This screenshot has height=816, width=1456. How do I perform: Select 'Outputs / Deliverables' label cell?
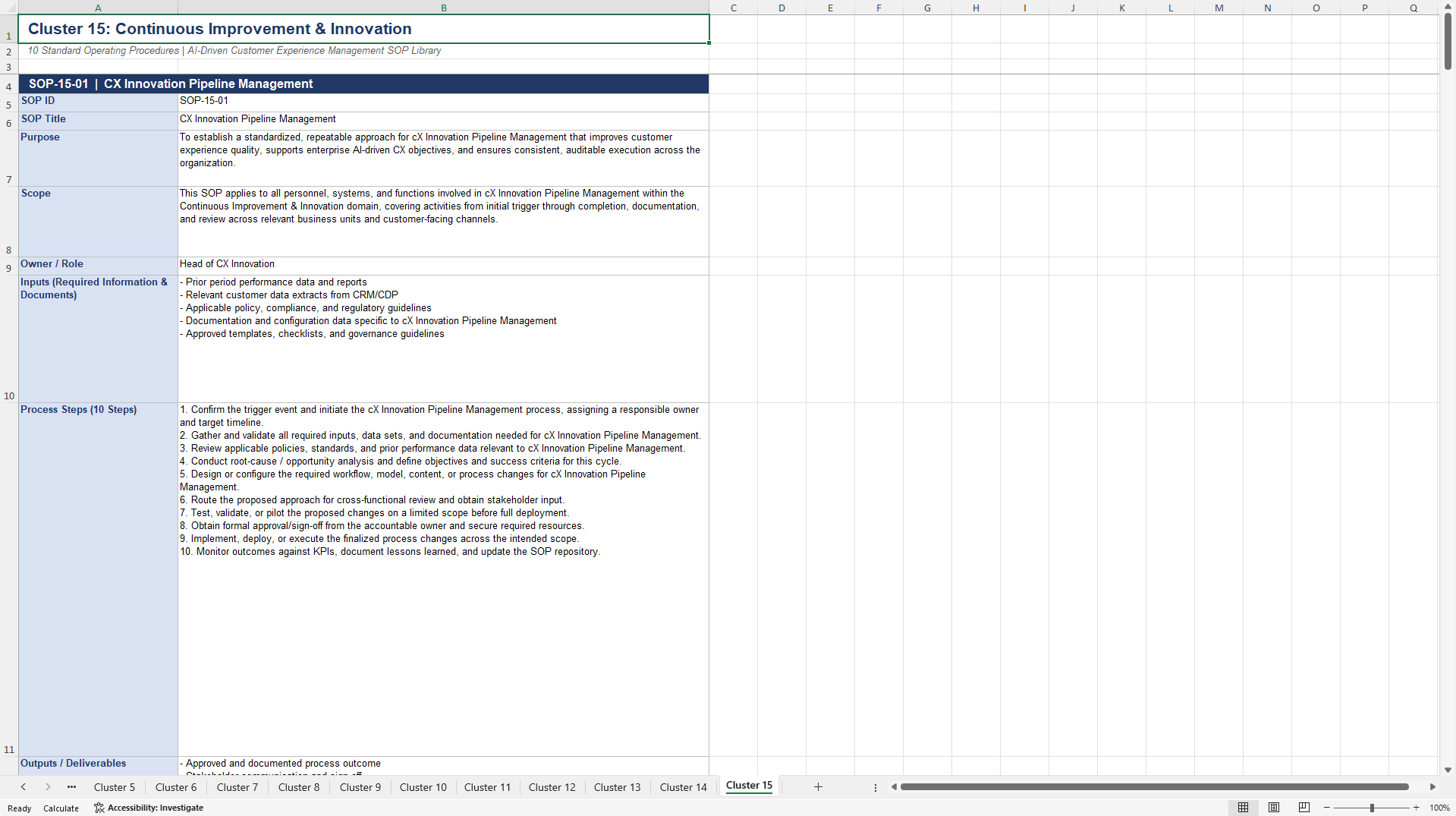click(x=98, y=765)
